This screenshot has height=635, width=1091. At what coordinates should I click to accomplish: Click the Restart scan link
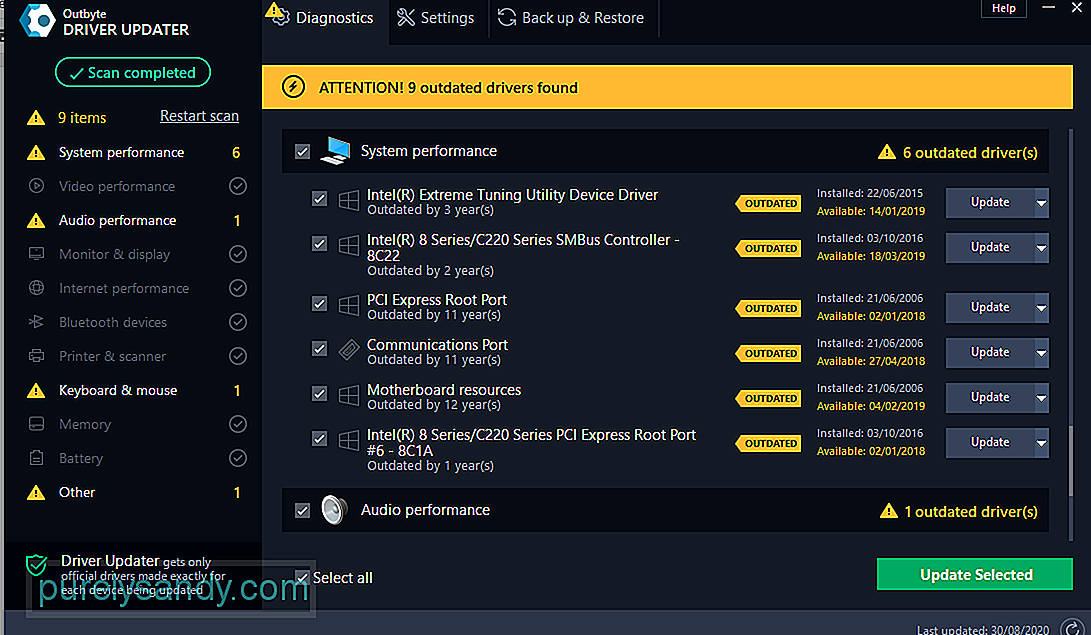(x=199, y=116)
